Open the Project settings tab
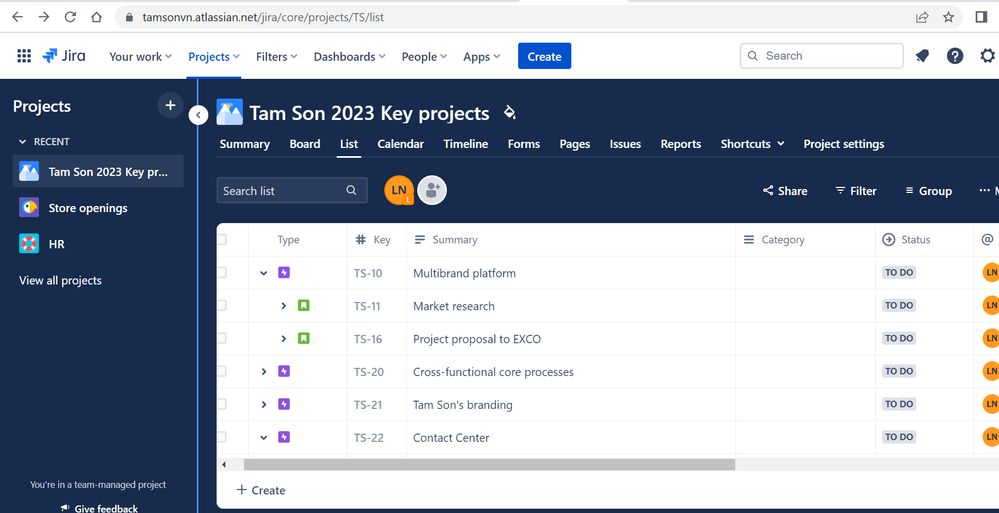Viewport: 999px width, 513px height. tap(844, 144)
